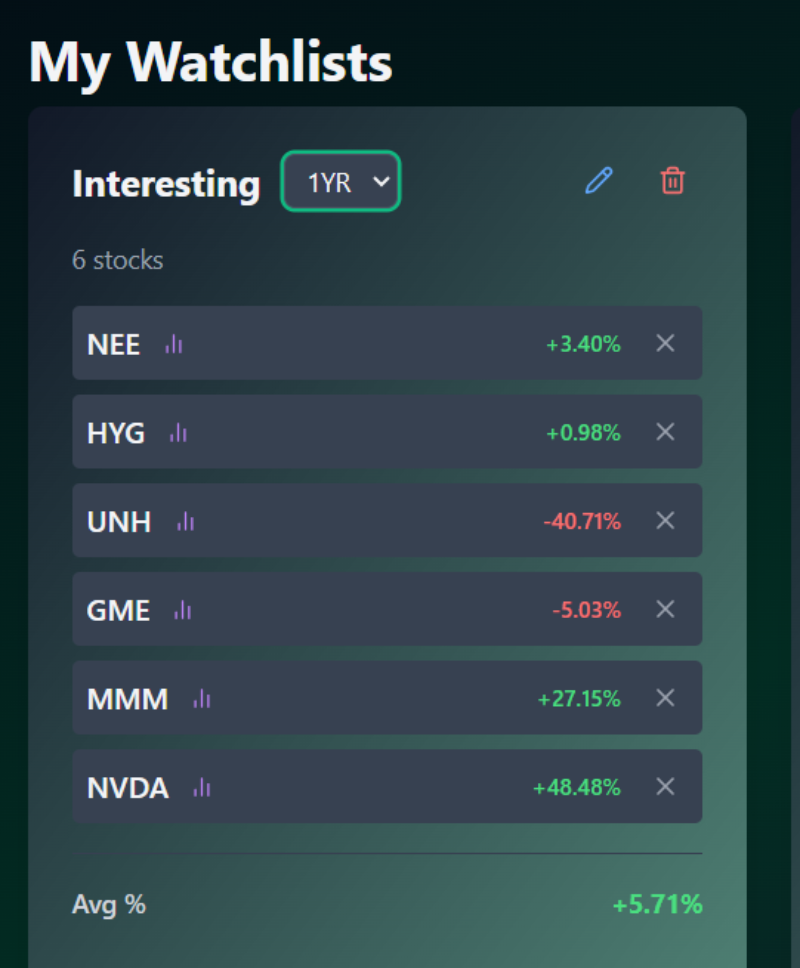
Task: Click the Interesting watchlist title
Action: (x=166, y=184)
